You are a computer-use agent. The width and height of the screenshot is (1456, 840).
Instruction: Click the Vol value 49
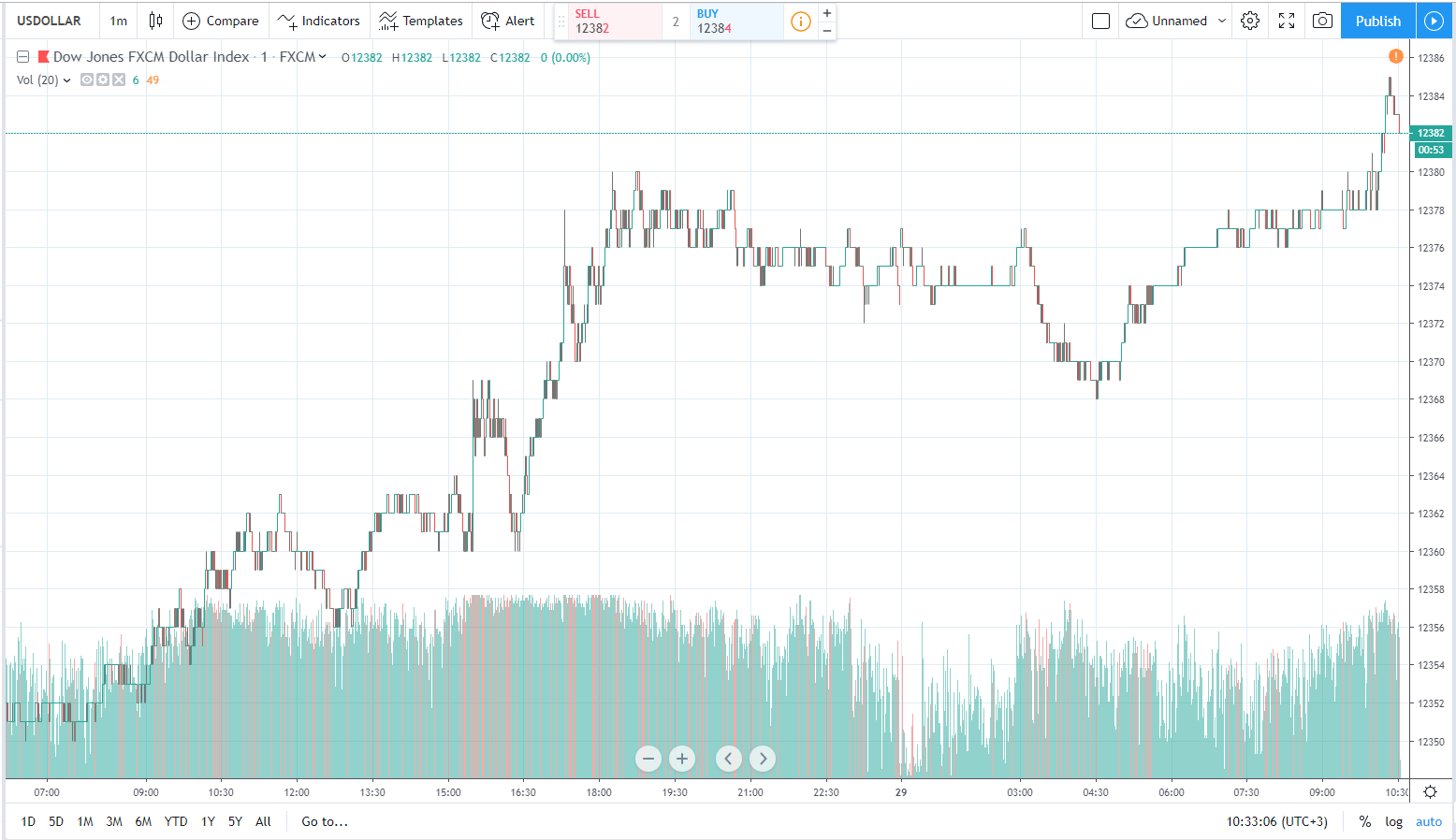pos(153,80)
